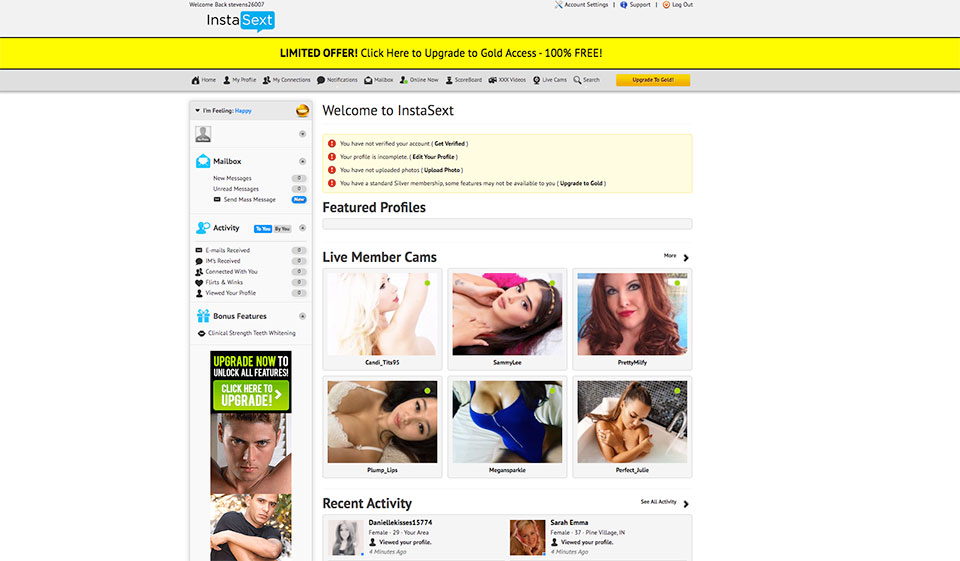Click the blank profile avatar in sidebar
This screenshot has width=960, height=561.
pos(203,134)
